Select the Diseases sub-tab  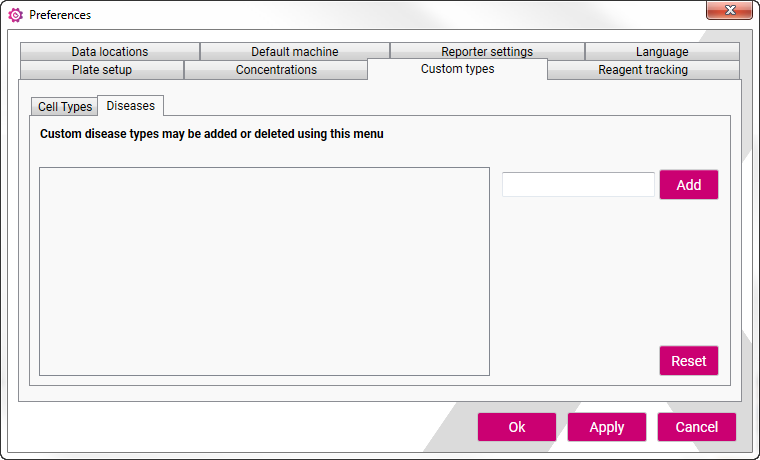coord(130,106)
